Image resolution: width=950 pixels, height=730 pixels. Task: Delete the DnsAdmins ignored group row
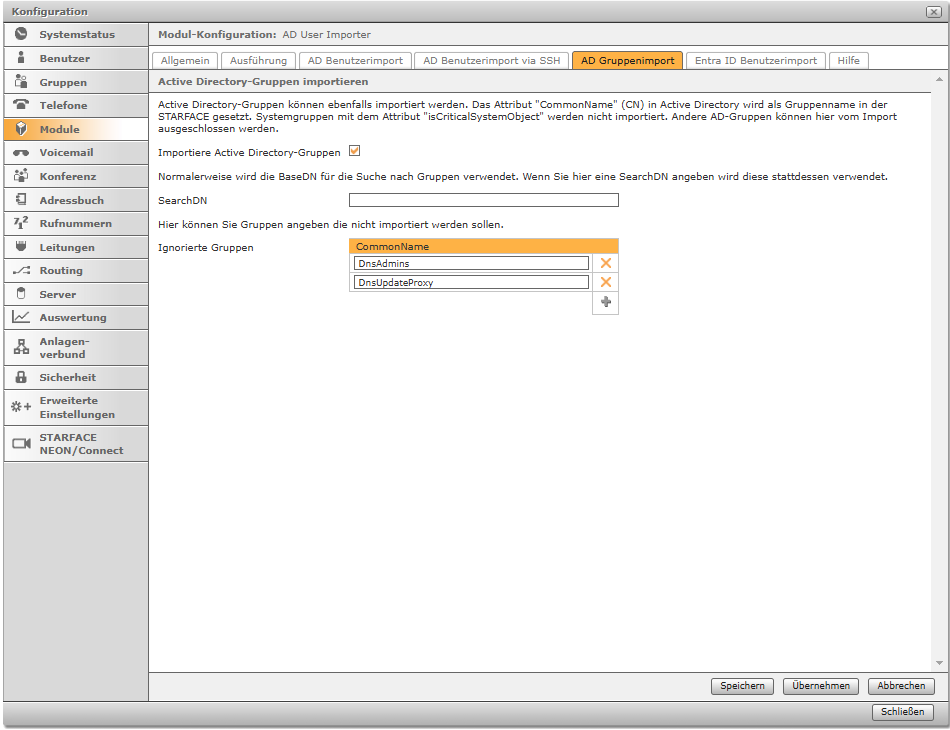pos(605,263)
